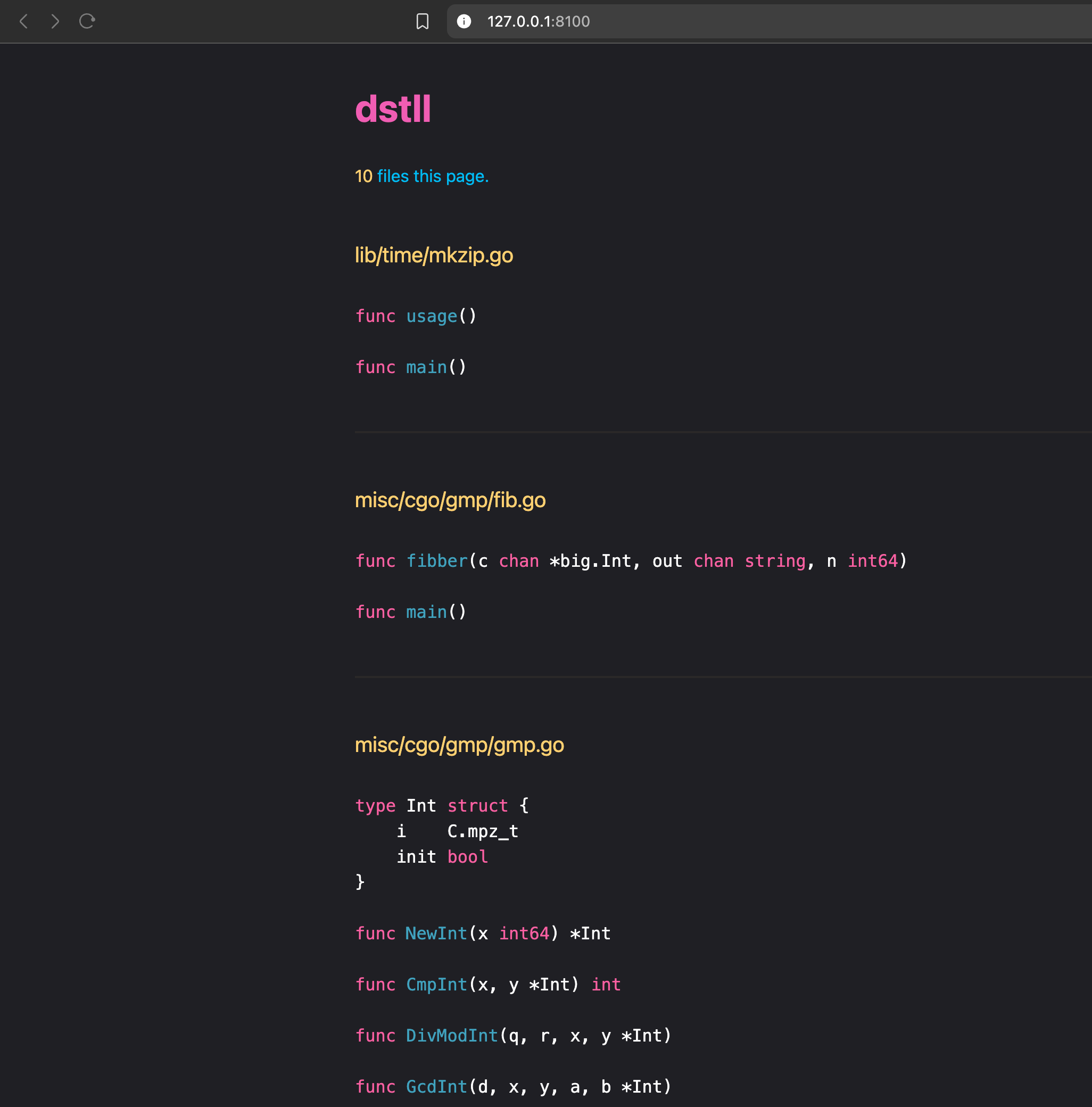
Task: Click the lib/time/mkzip.go file link
Action: click(434, 255)
